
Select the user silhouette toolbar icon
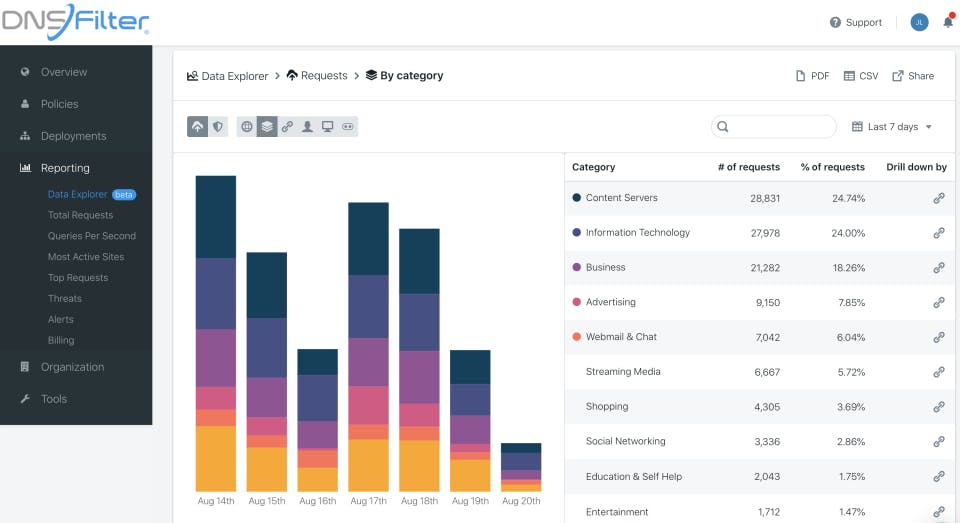[x=307, y=127]
